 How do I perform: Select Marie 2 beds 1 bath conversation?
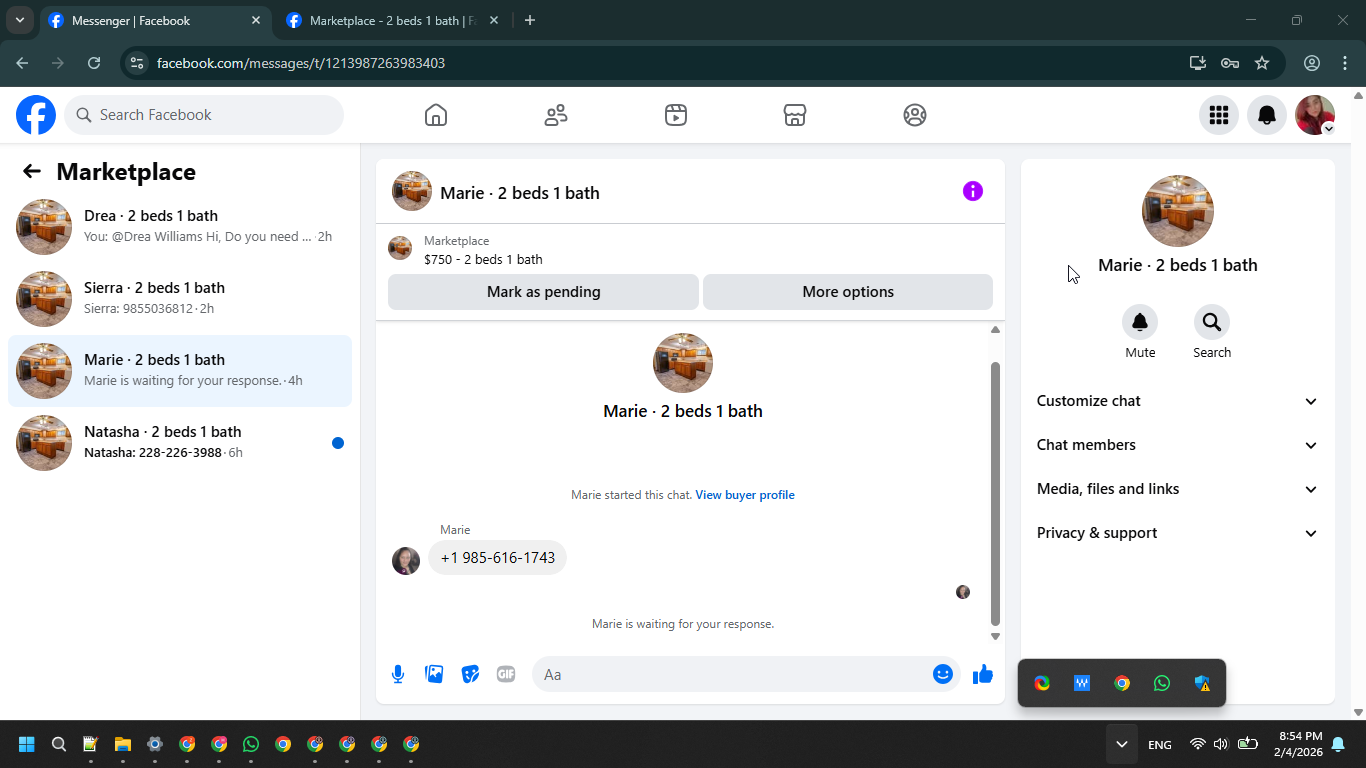[180, 371]
